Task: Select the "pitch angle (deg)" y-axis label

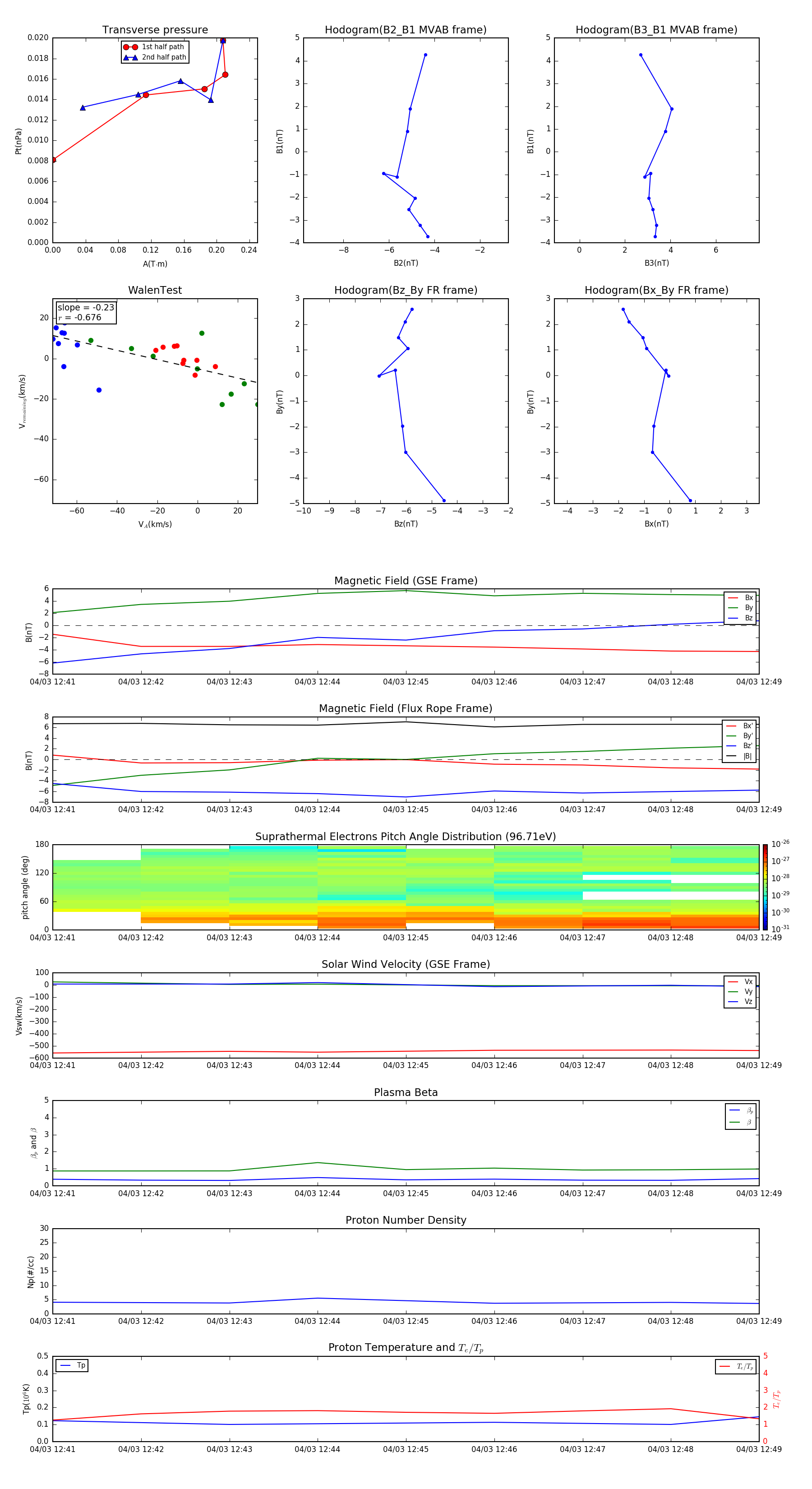Action: point(25,887)
